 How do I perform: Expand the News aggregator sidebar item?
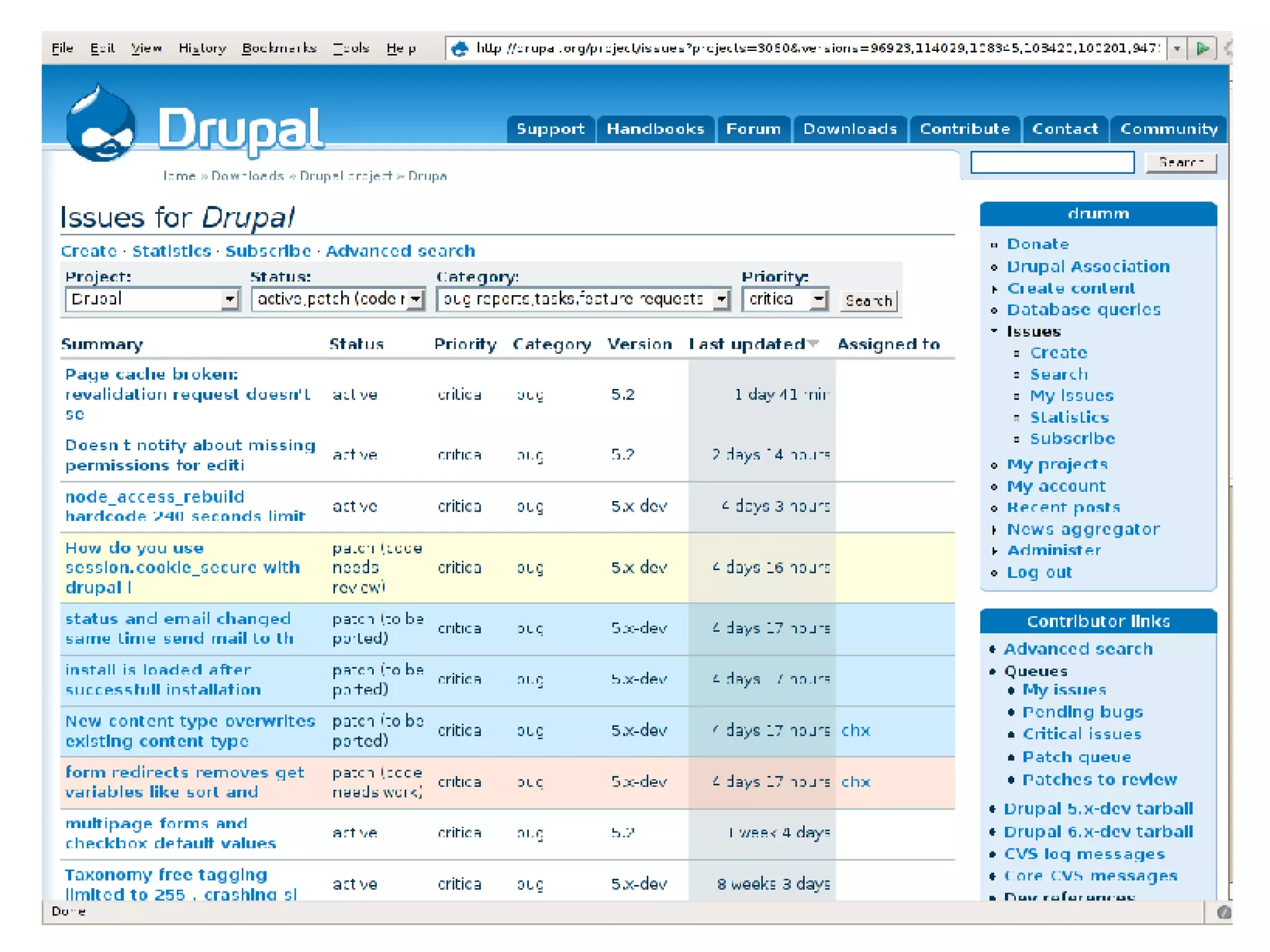pyautogui.click(x=995, y=530)
